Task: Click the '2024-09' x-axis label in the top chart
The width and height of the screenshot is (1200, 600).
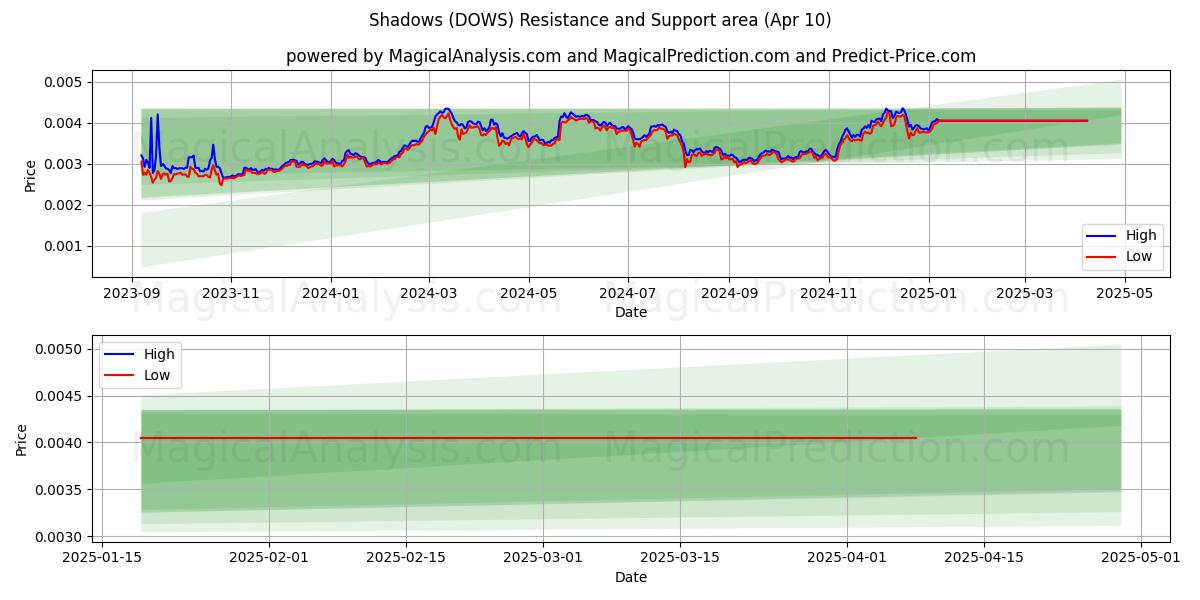Action: point(729,294)
